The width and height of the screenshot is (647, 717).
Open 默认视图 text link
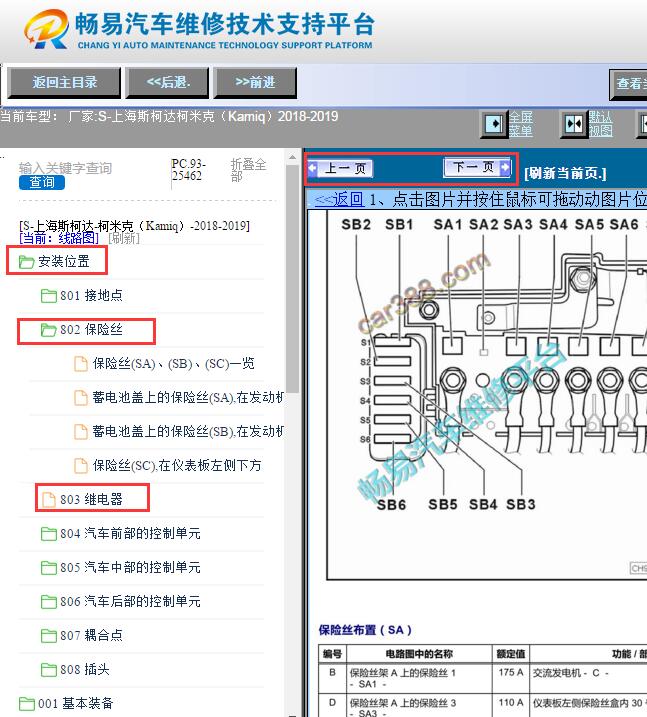600,124
